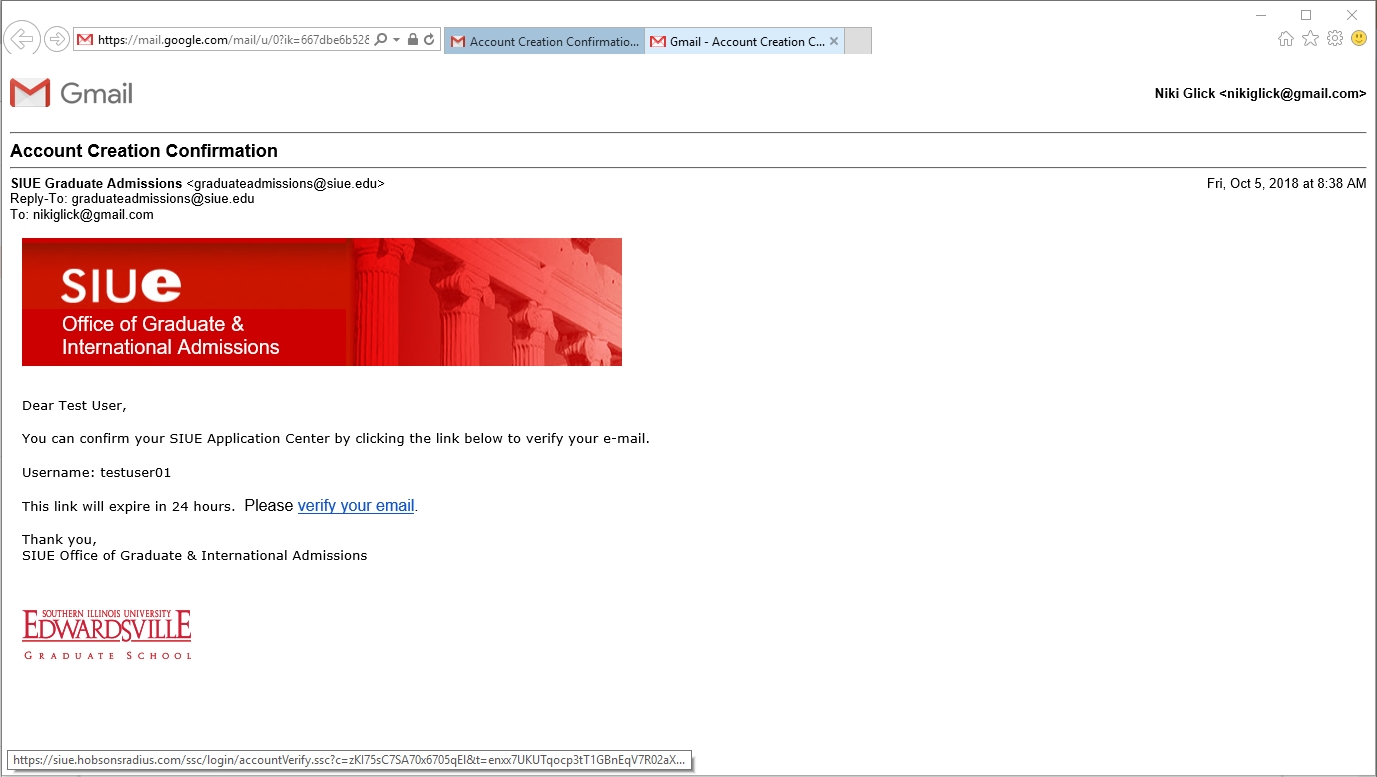Refresh the page with the reload icon

pyautogui.click(x=429, y=40)
